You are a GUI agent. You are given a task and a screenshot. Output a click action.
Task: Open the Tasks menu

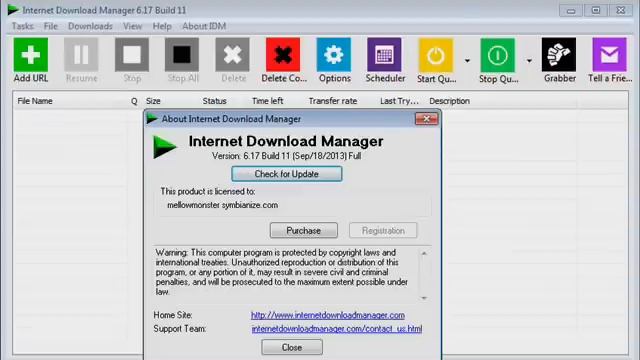click(x=22, y=26)
